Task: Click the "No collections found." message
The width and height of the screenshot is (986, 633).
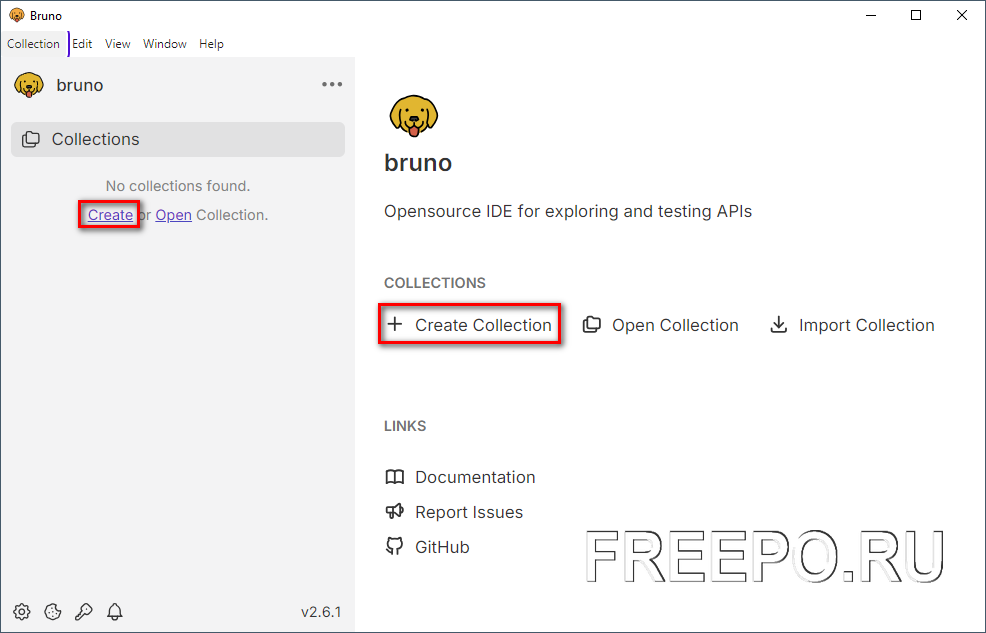Action: click(178, 186)
